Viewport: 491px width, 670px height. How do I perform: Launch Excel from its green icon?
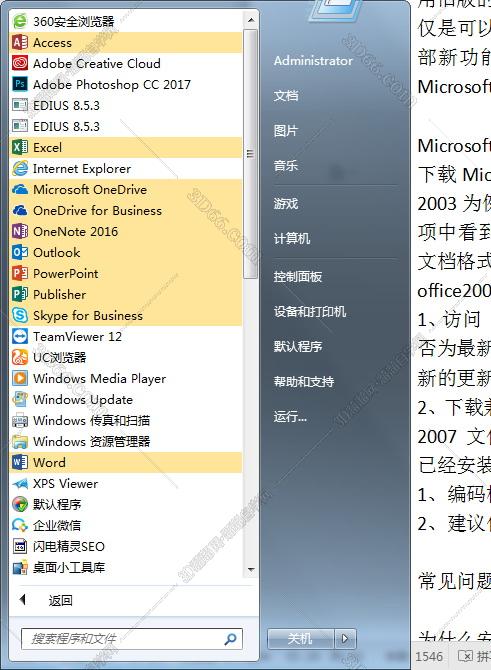(x=20, y=147)
